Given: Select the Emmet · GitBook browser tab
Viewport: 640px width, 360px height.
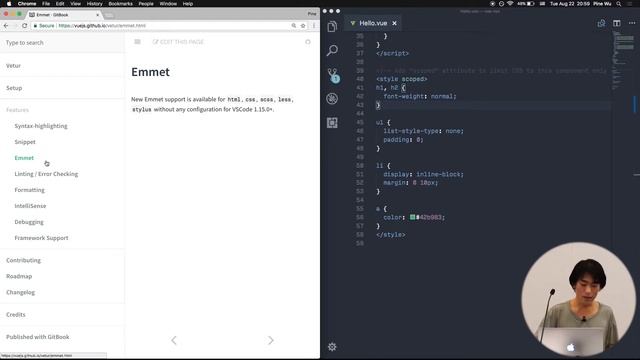Looking at the screenshot, I should tap(63, 15).
